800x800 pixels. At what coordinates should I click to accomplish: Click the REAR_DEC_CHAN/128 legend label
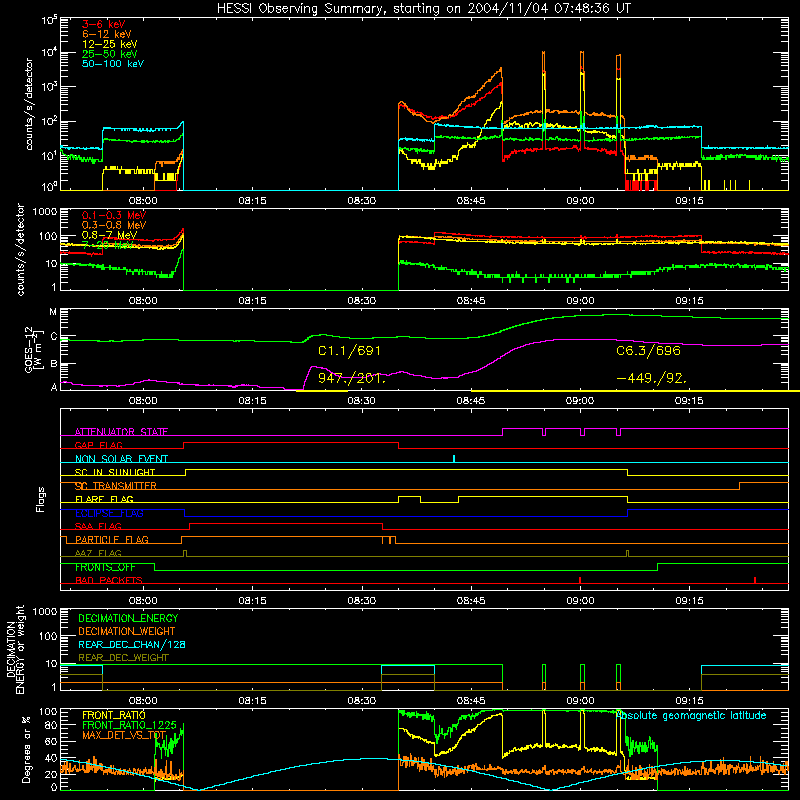pos(132,645)
